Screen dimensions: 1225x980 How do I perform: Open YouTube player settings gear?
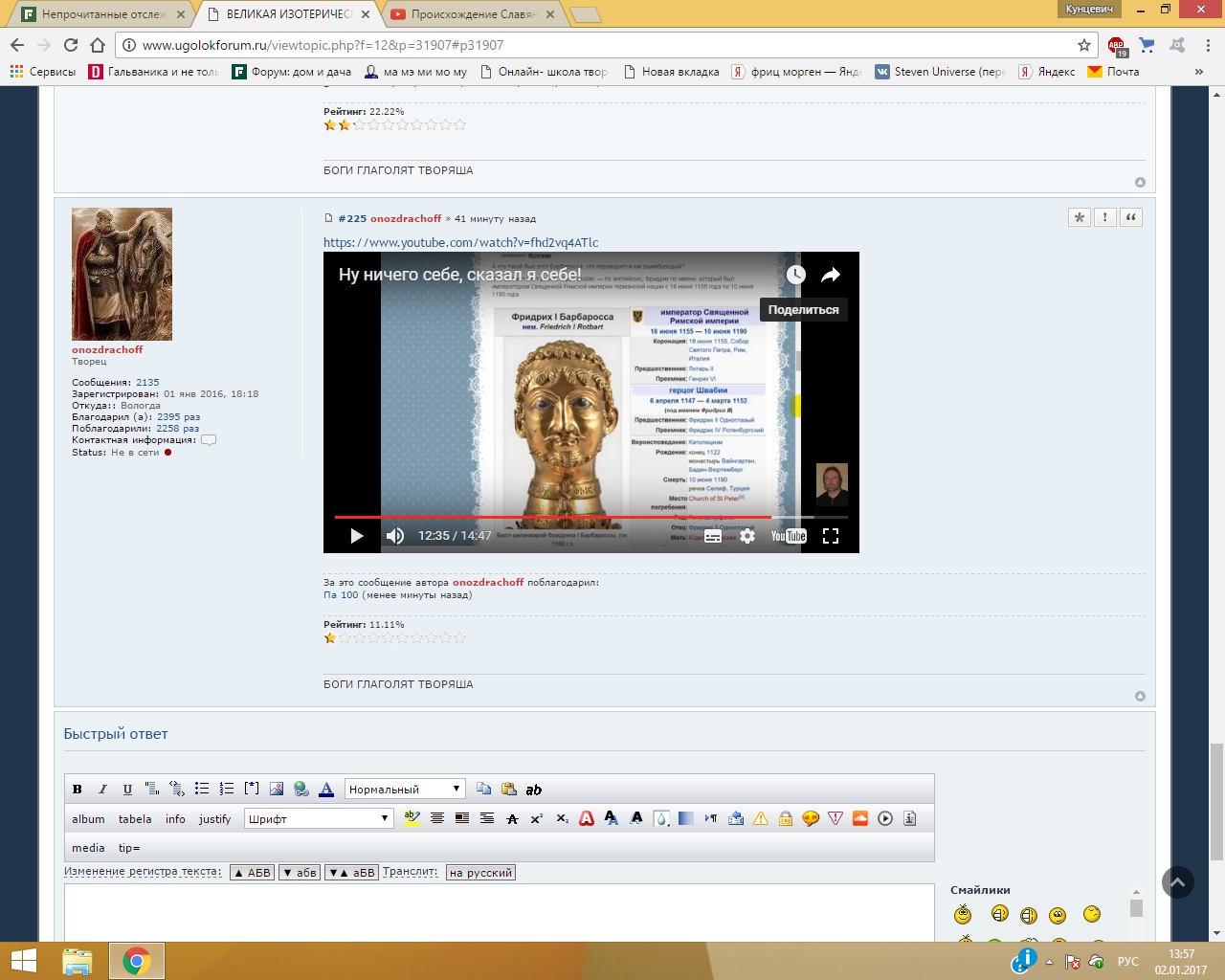(747, 536)
